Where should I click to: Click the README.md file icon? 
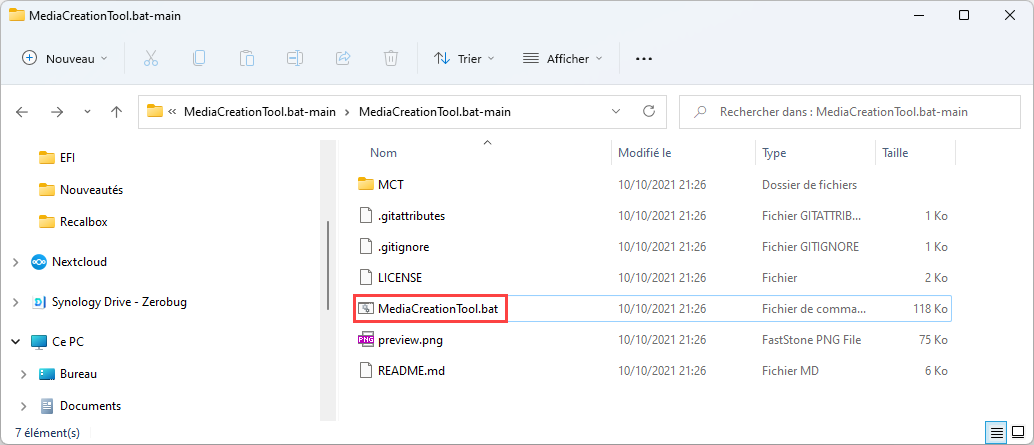365,371
